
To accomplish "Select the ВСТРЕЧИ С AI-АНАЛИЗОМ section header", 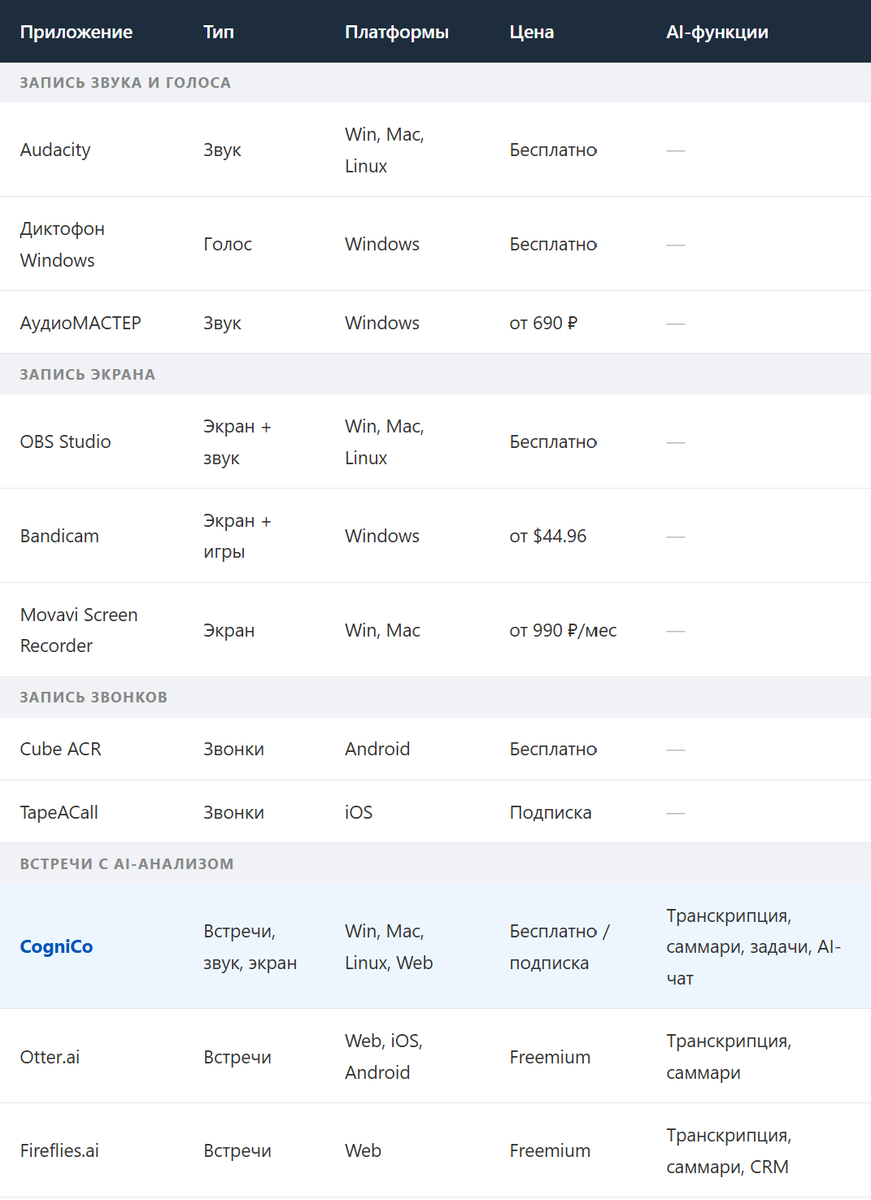I will click(x=127, y=863).
